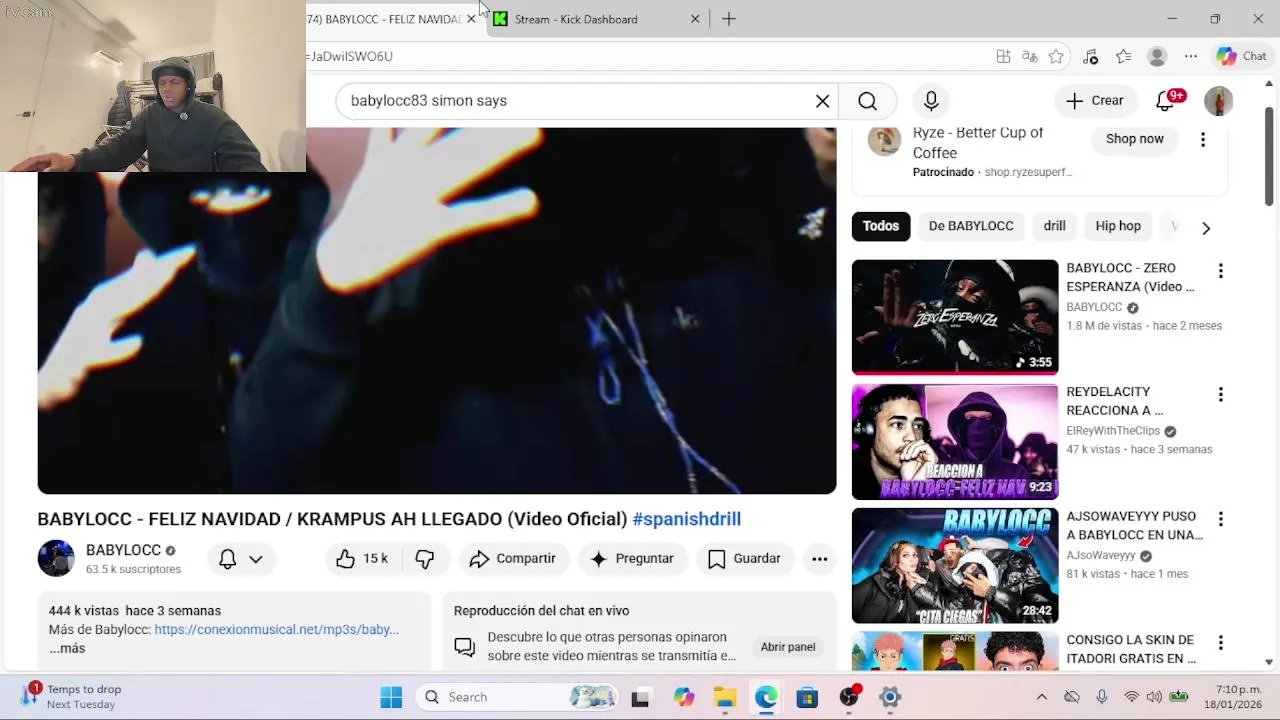Select the BABYLOCC FELIZ NAVIDAD tab
The height and width of the screenshot is (720, 1280).
click(x=384, y=19)
